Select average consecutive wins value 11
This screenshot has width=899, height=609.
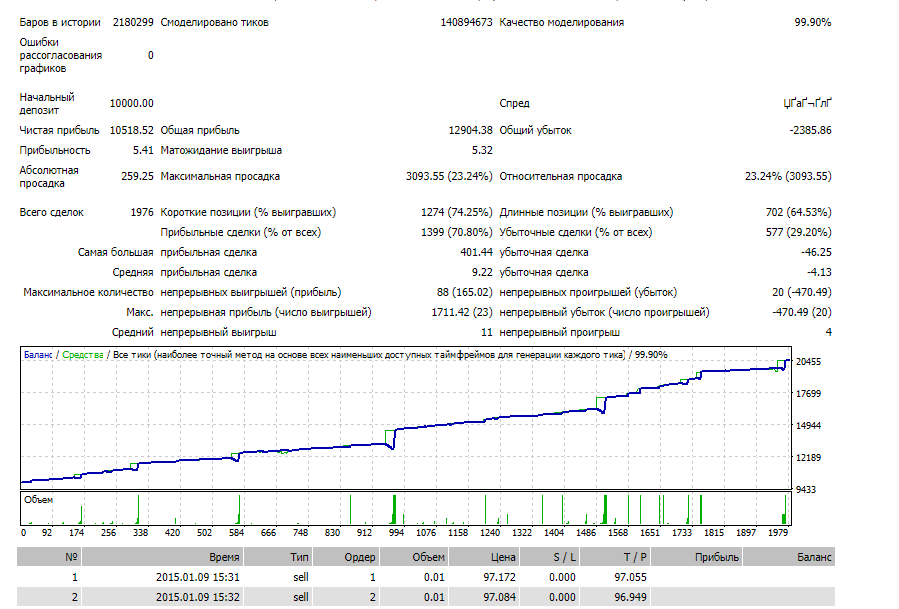(x=487, y=333)
